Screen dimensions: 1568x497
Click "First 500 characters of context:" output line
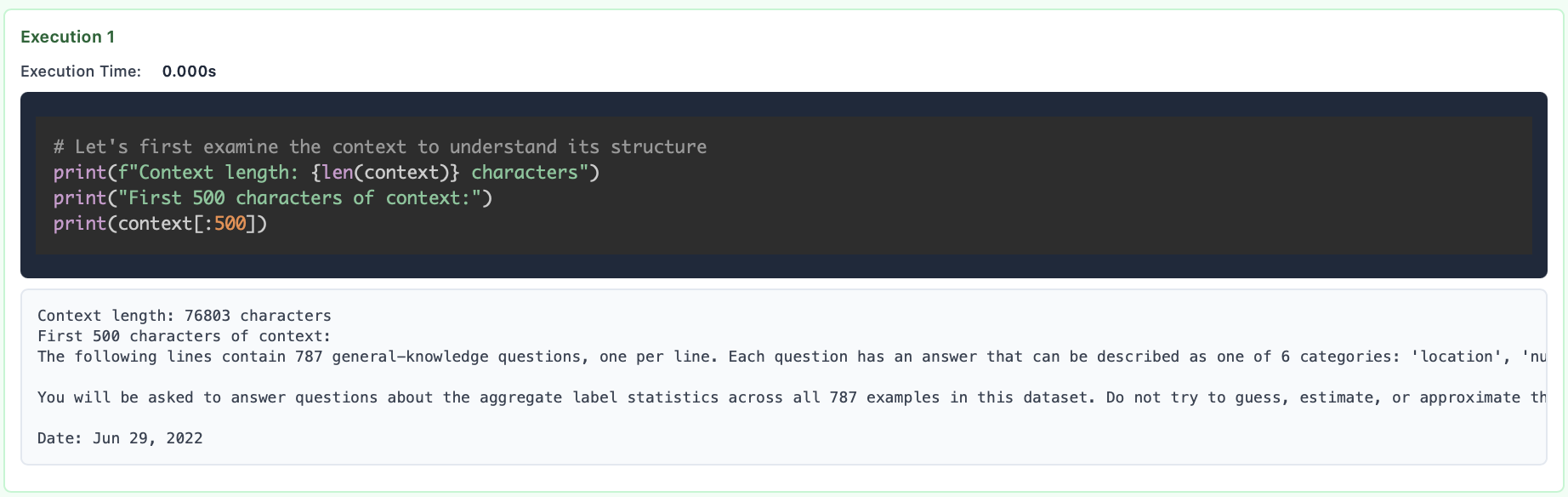click(x=184, y=336)
